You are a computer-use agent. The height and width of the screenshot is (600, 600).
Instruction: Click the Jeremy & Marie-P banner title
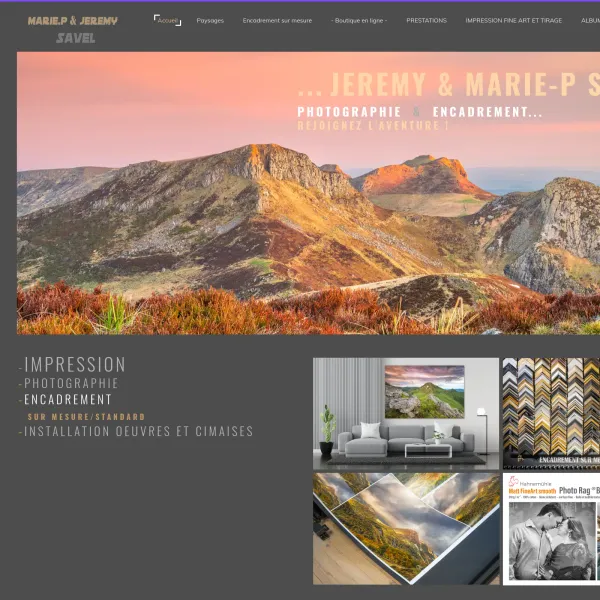coord(450,85)
